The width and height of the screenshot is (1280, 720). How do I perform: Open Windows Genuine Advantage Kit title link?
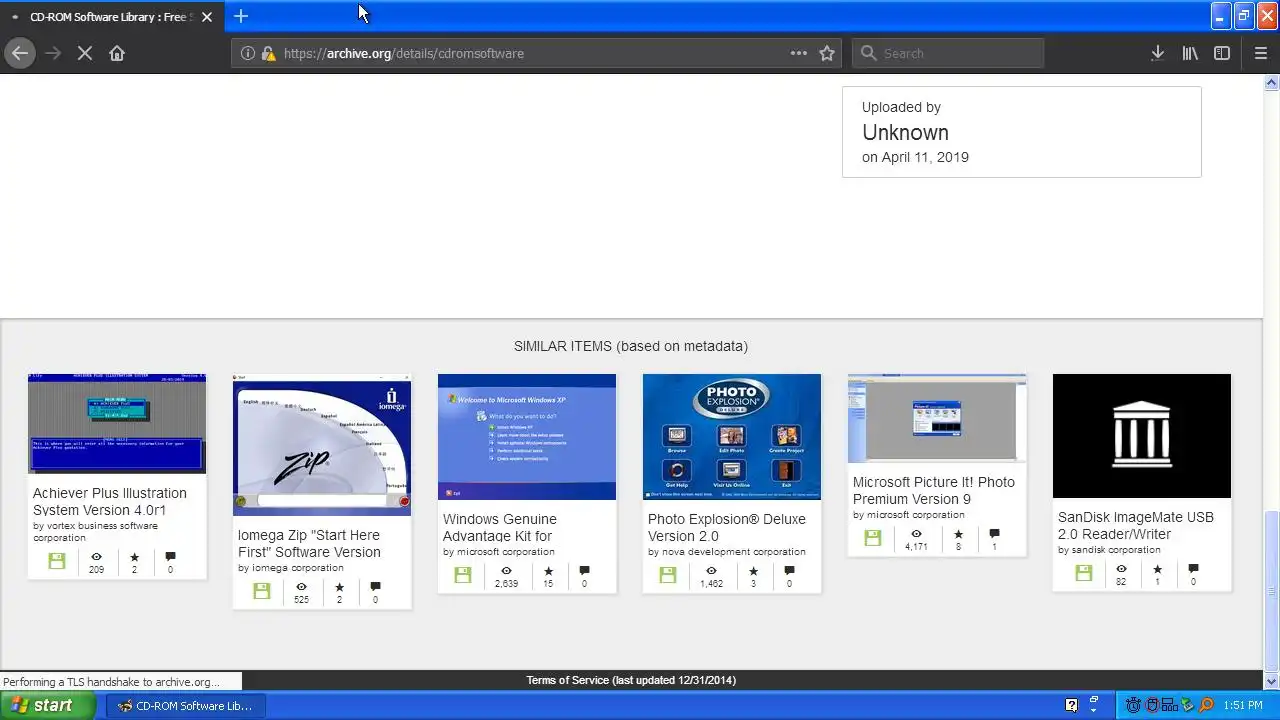point(500,527)
